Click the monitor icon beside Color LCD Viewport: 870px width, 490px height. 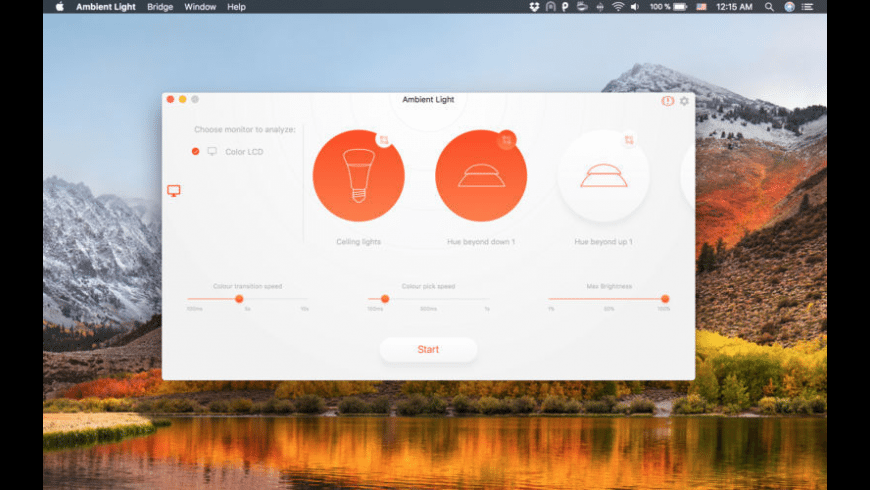pyautogui.click(x=212, y=151)
